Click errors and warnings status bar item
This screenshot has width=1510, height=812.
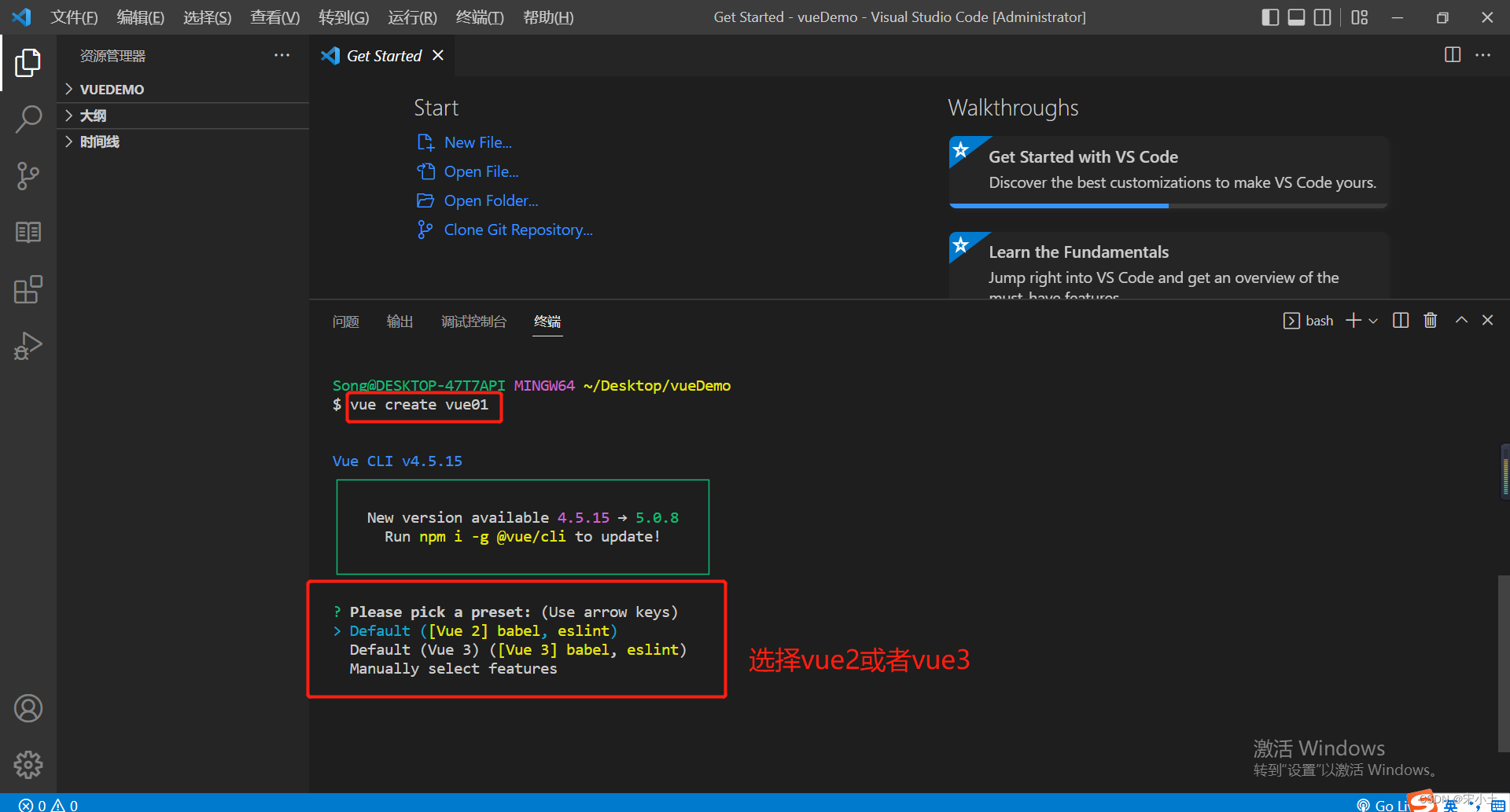point(49,805)
